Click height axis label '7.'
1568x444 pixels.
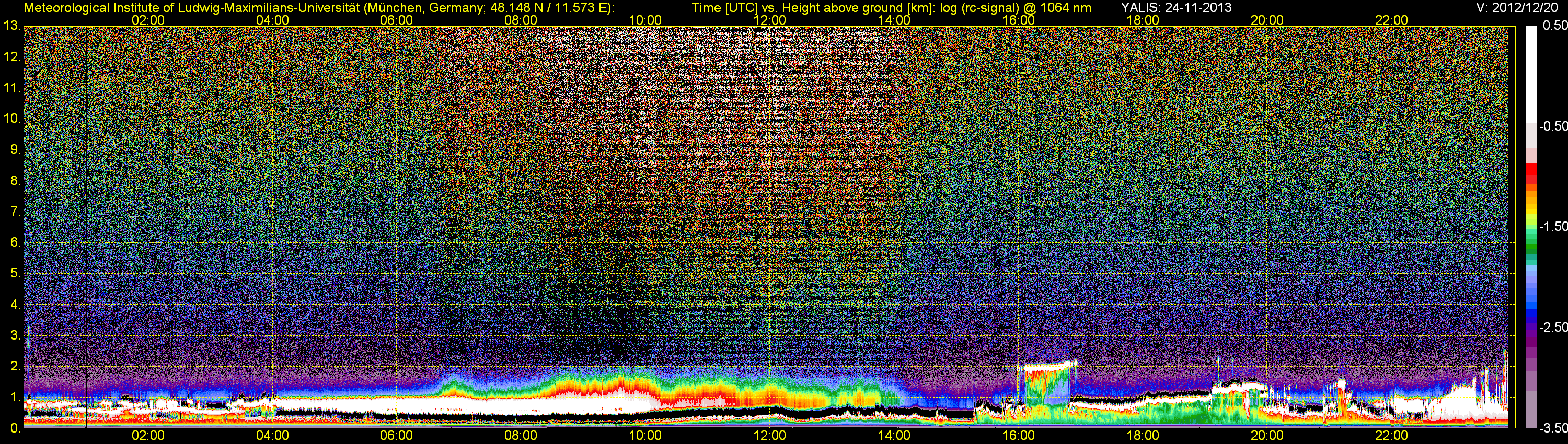point(15,212)
